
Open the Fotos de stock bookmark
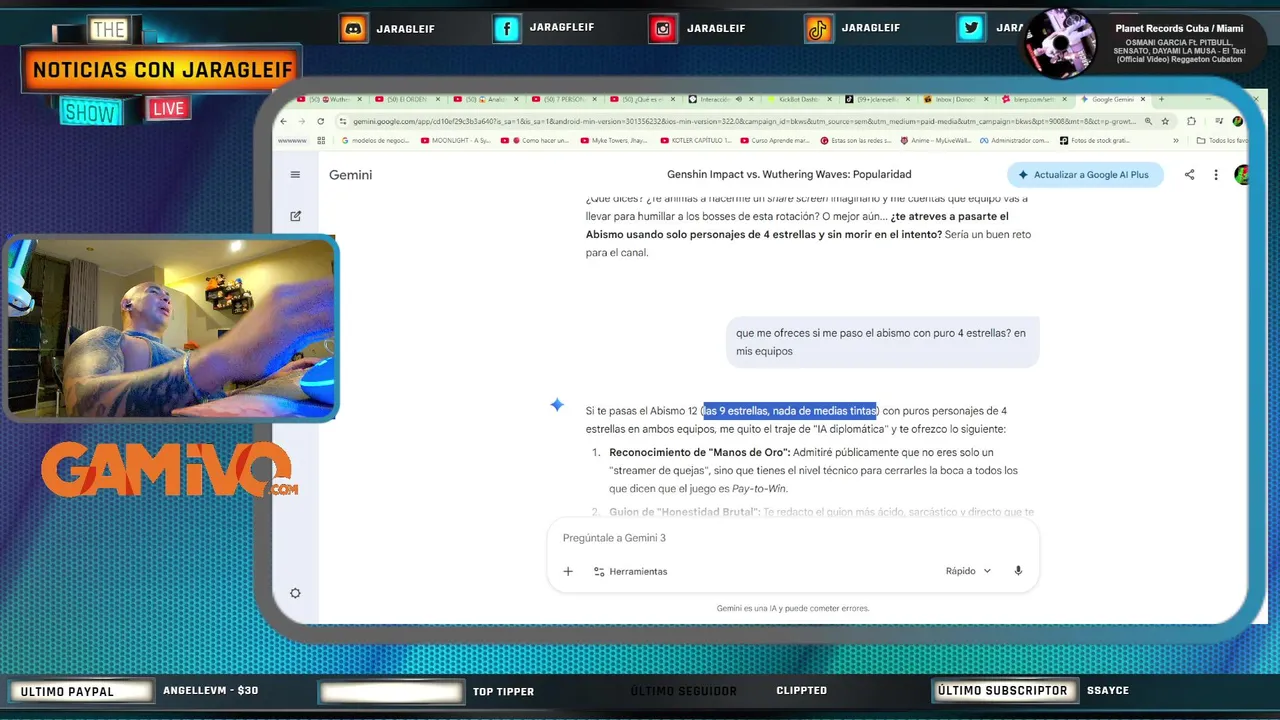click(1093, 141)
